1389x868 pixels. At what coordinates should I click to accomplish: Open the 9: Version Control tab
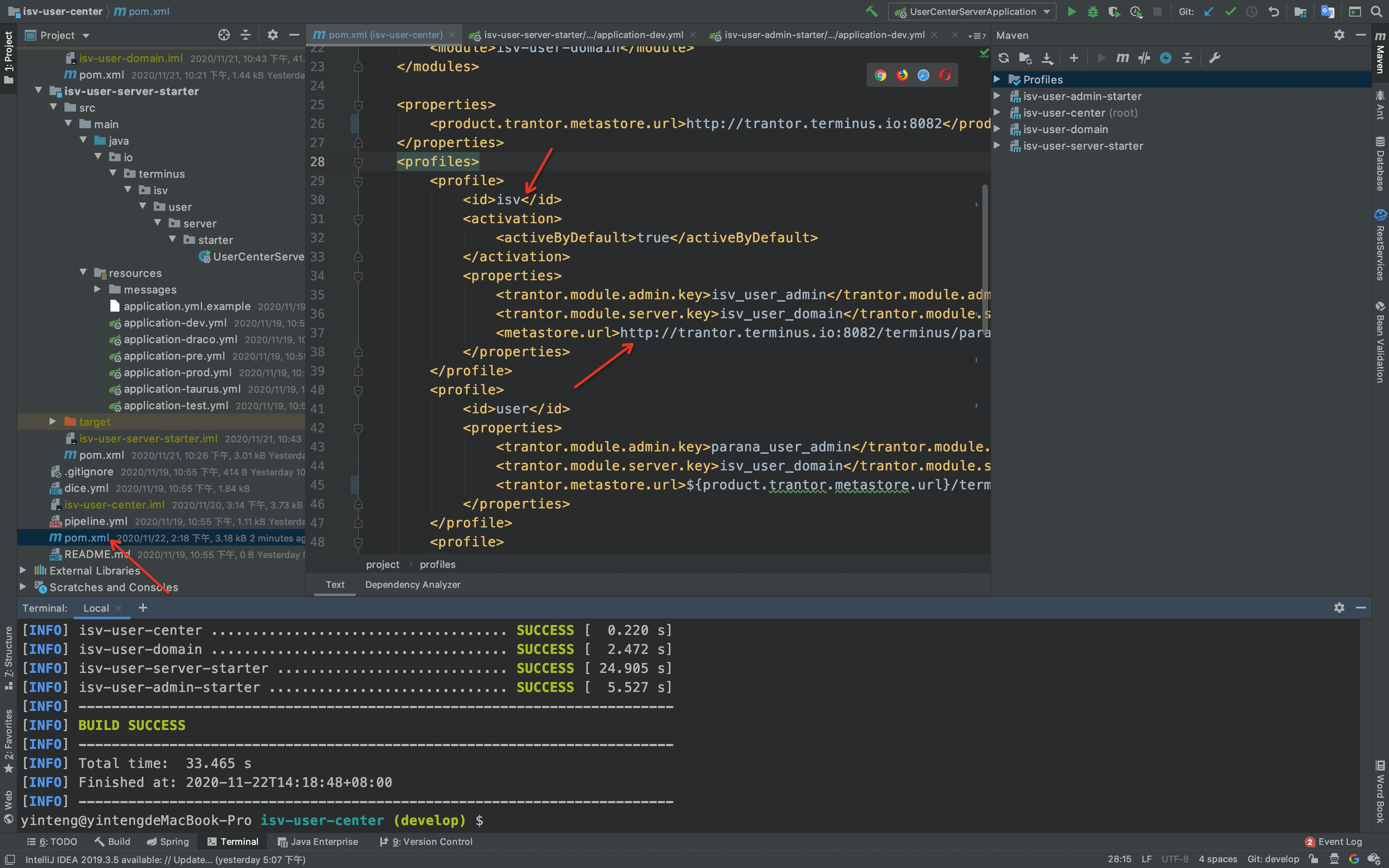pyautogui.click(x=426, y=842)
